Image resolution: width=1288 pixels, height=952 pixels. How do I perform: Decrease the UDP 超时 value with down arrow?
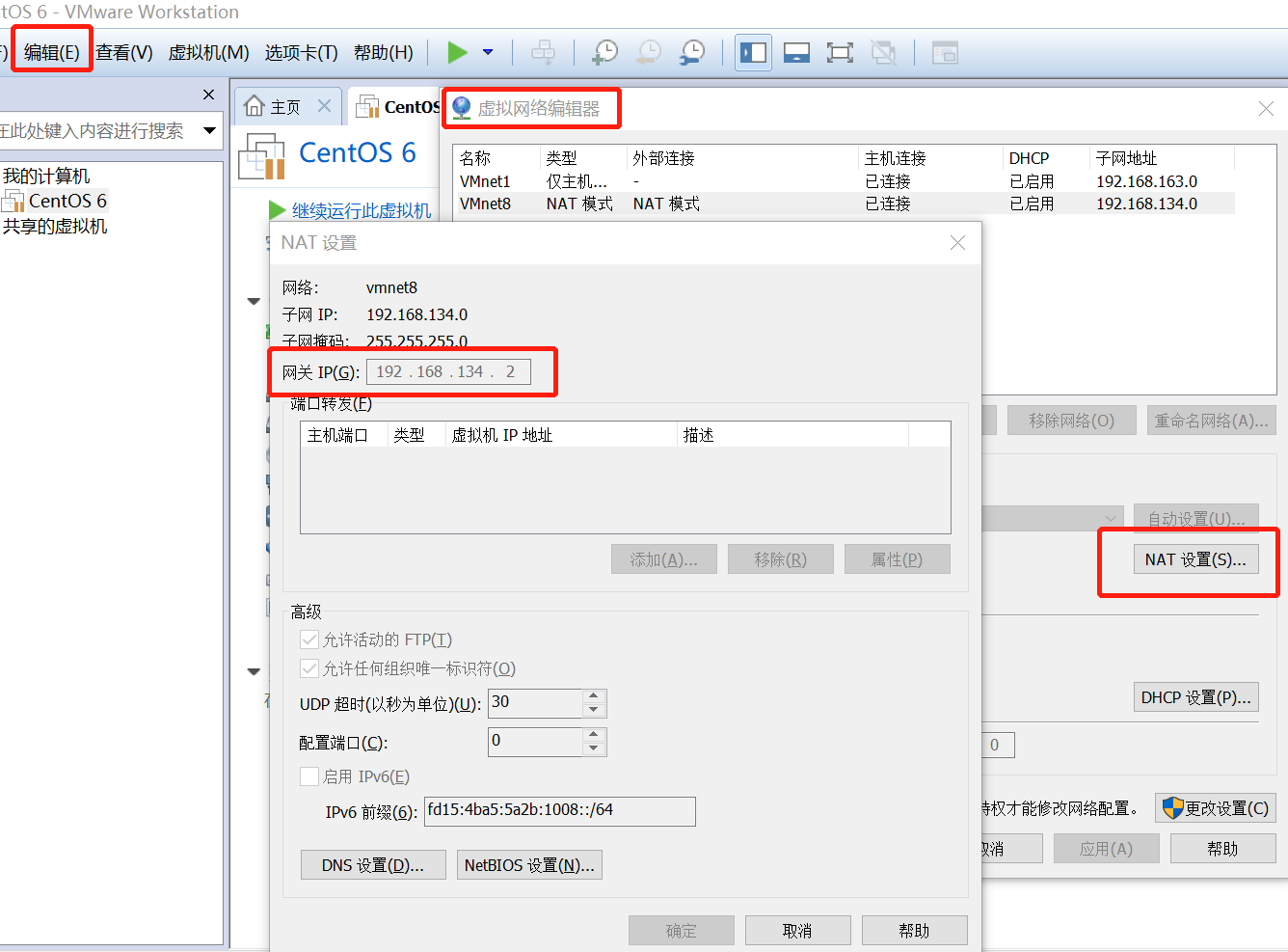[594, 710]
